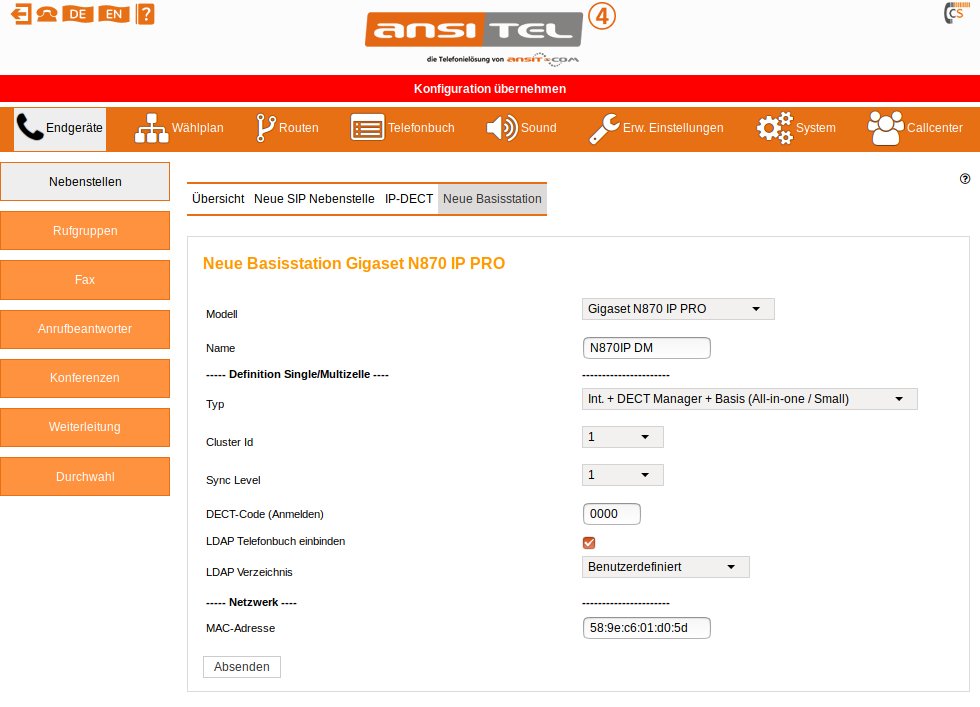Click the orange telephone icon
The image size is (980, 707).
[x=47, y=14]
